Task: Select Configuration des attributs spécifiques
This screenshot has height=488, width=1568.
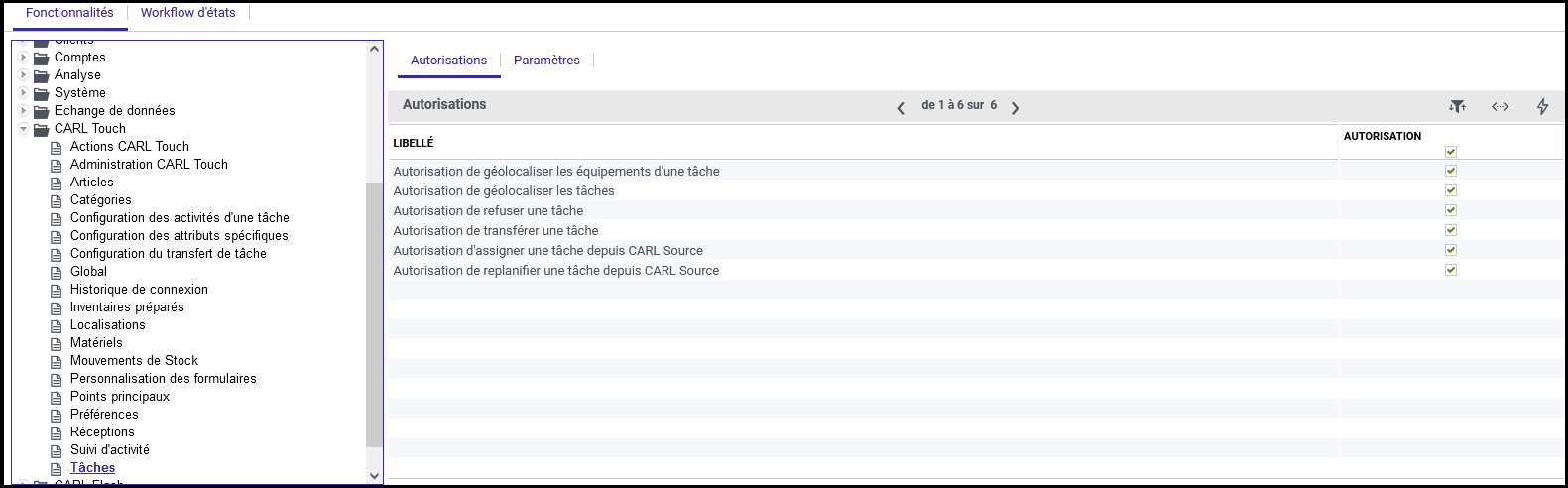Action: 180,236
